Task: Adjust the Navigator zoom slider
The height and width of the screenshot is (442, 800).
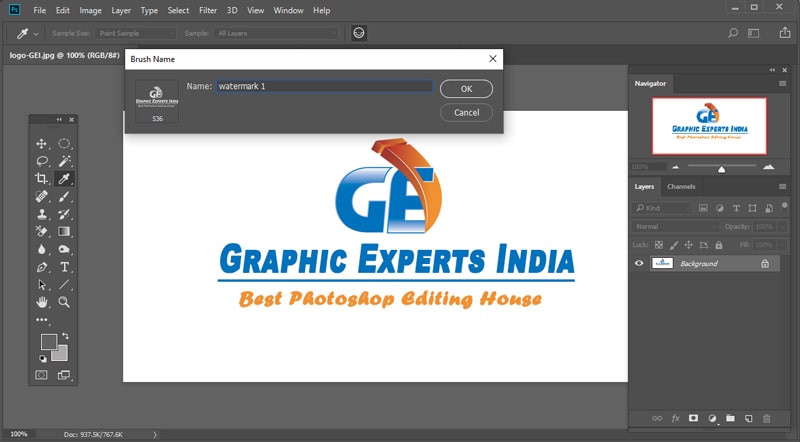Action: pyautogui.click(x=721, y=168)
